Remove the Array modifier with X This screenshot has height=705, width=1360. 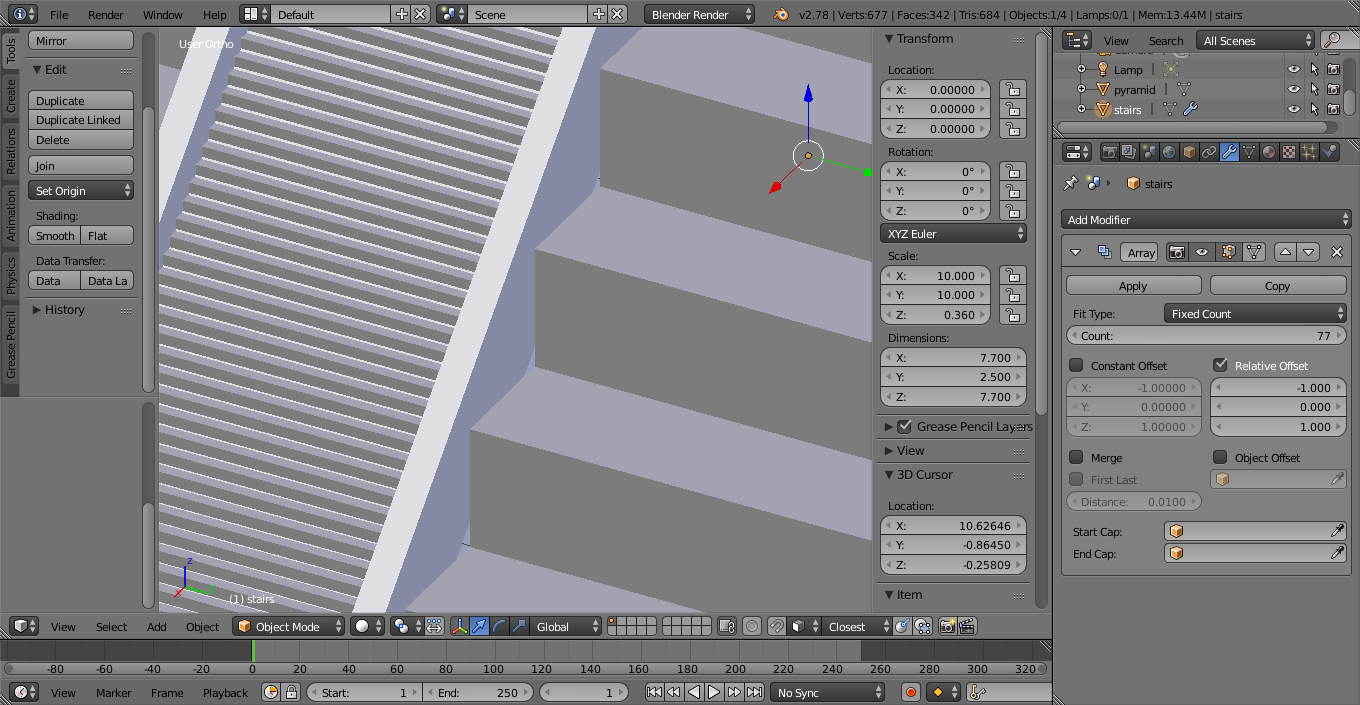click(1336, 252)
